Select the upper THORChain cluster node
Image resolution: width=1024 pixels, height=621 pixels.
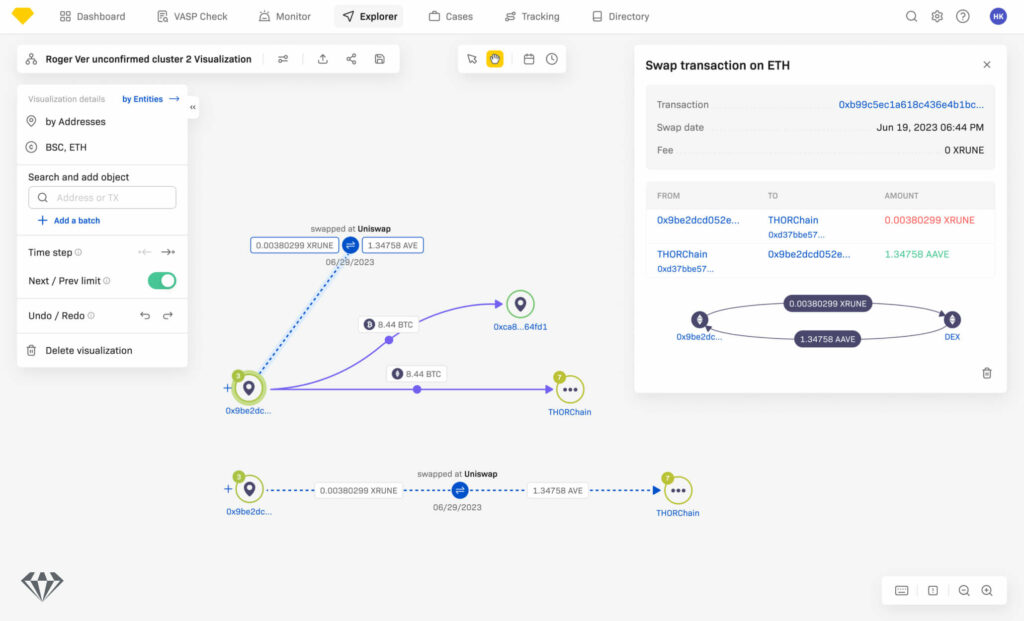point(570,390)
